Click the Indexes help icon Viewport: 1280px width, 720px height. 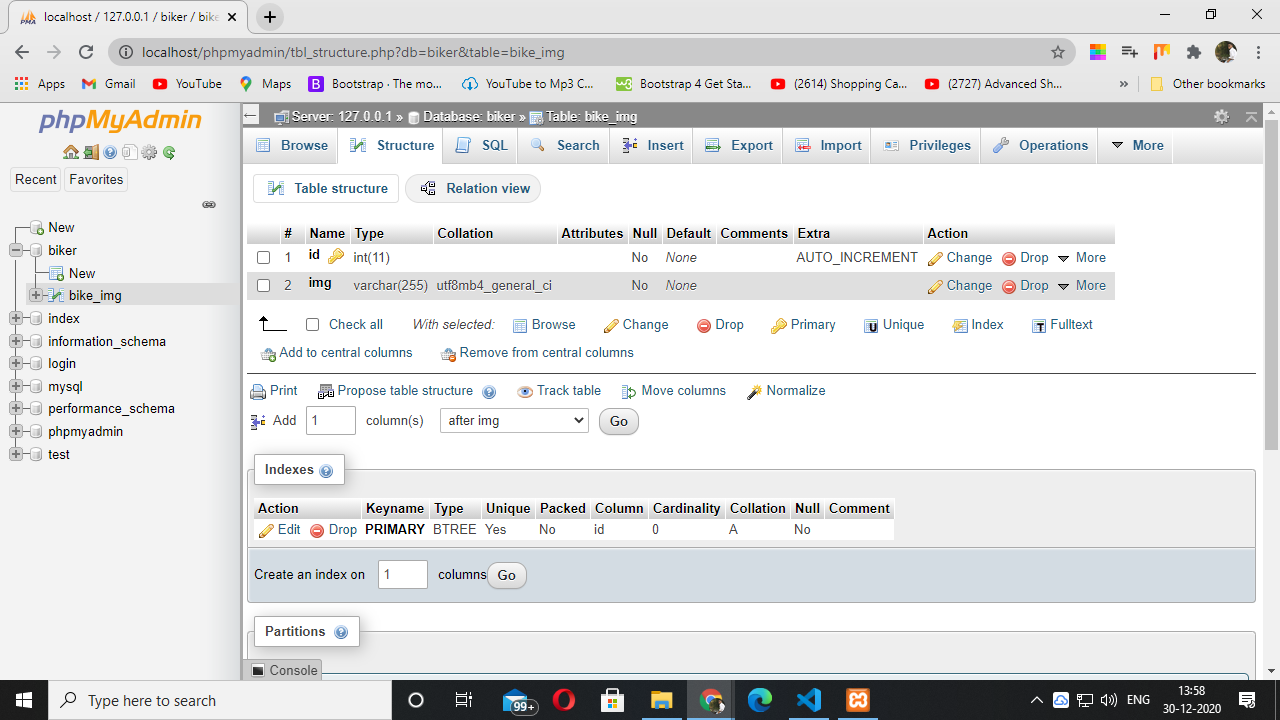point(326,470)
